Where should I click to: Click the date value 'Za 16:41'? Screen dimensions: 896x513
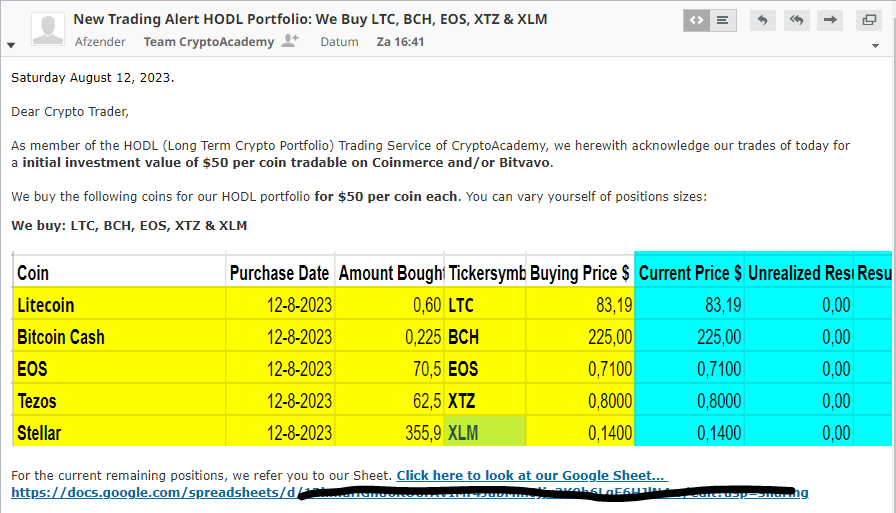pyautogui.click(x=400, y=42)
